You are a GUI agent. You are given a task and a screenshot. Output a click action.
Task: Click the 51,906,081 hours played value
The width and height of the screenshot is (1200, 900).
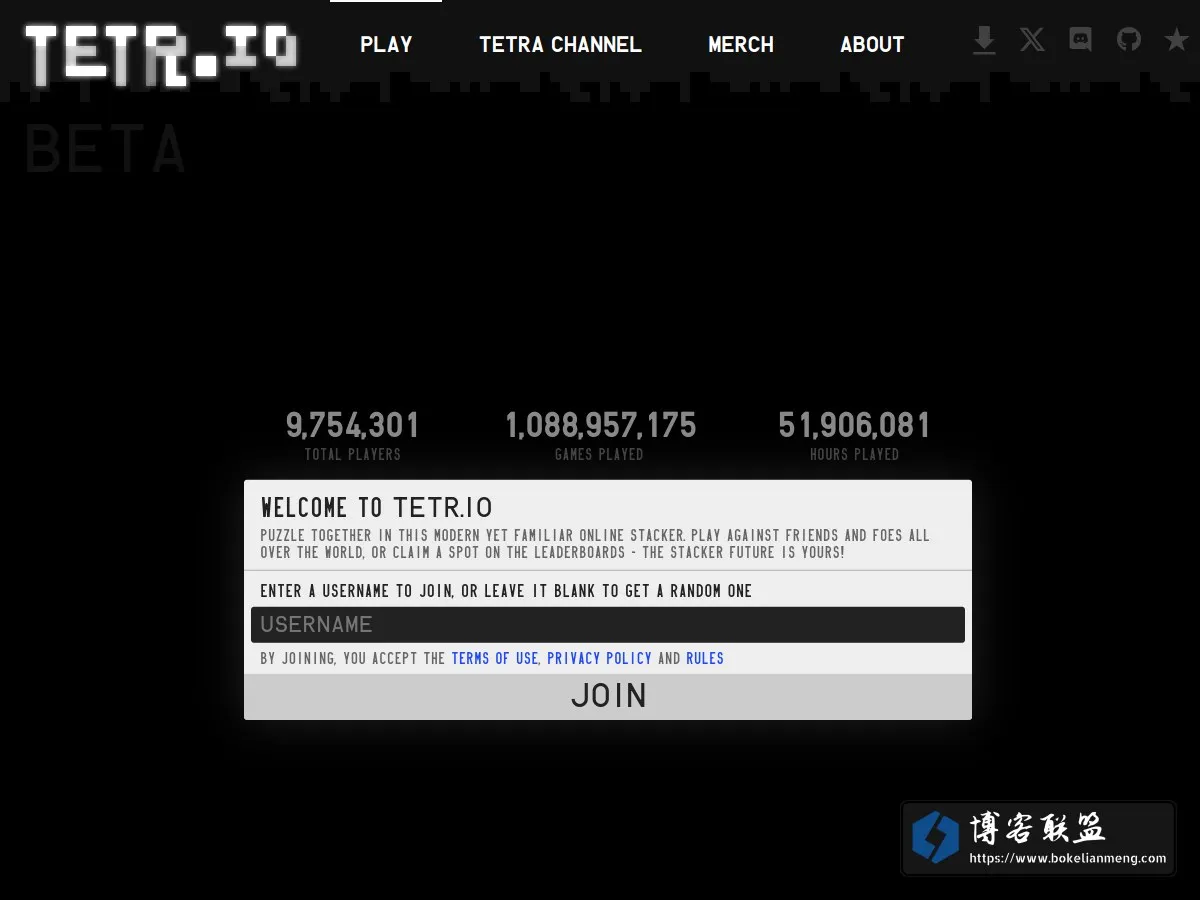click(x=855, y=426)
